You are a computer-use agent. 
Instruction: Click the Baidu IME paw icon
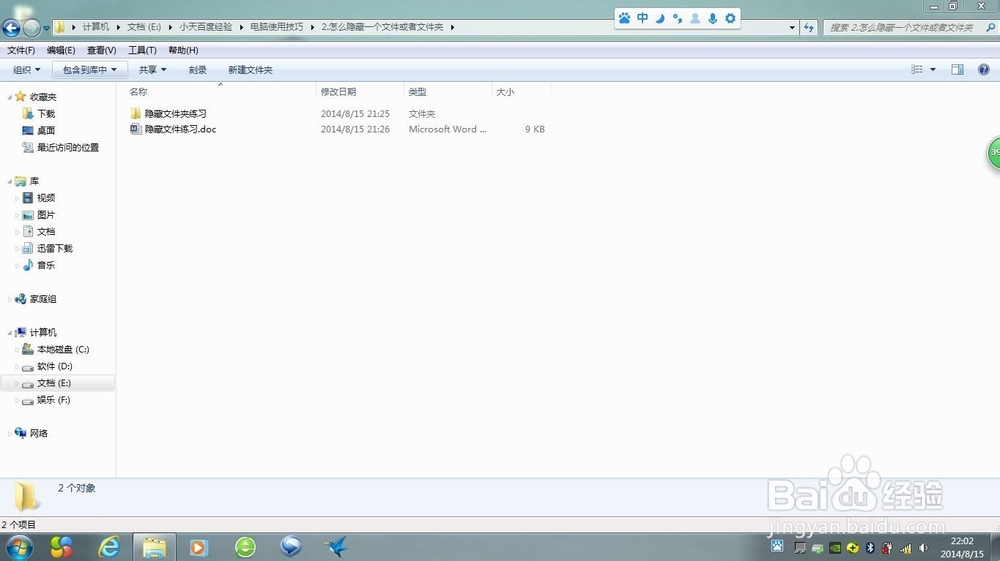(x=624, y=18)
